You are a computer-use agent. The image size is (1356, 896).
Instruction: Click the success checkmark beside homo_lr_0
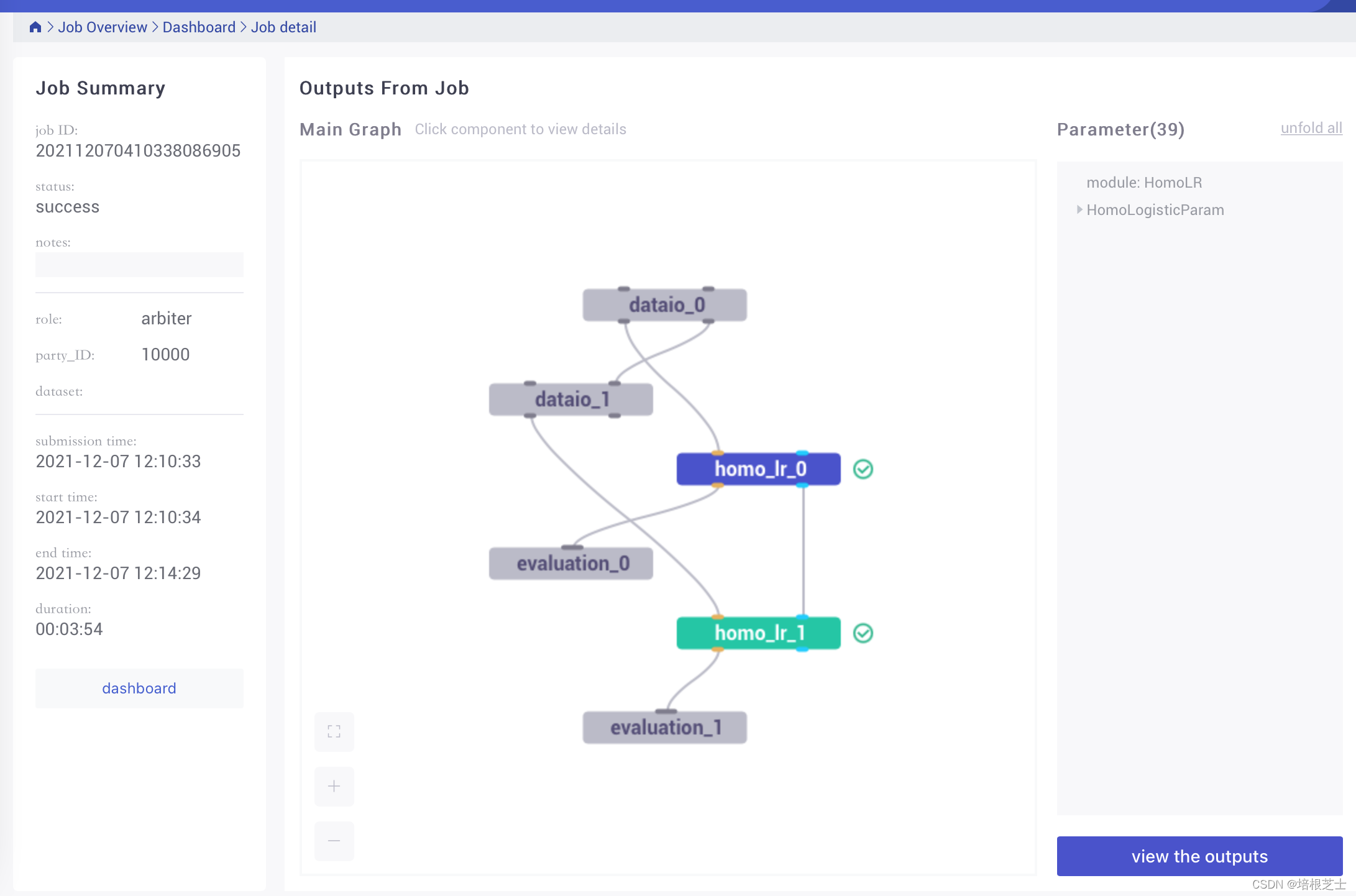pyautogui.click(x=863, y=469)
